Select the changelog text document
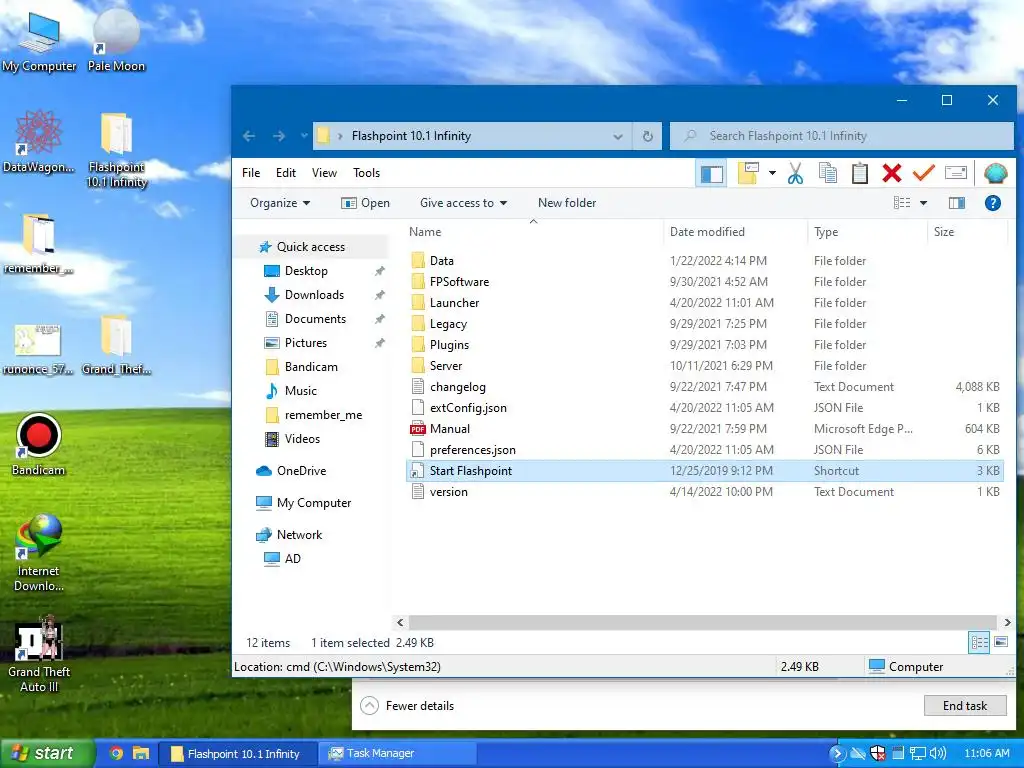Screen dimensions: 1024x768 coord(457,387)
